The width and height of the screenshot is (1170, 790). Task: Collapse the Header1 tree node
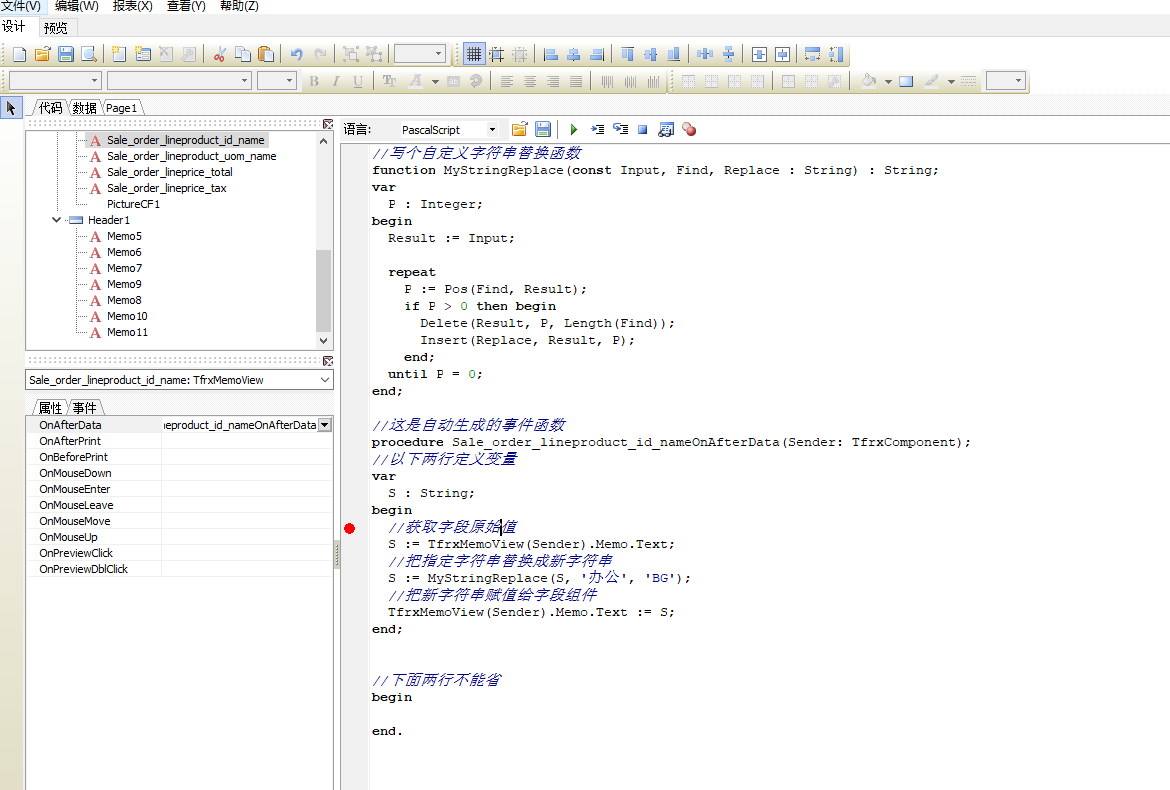pos(57,220)
